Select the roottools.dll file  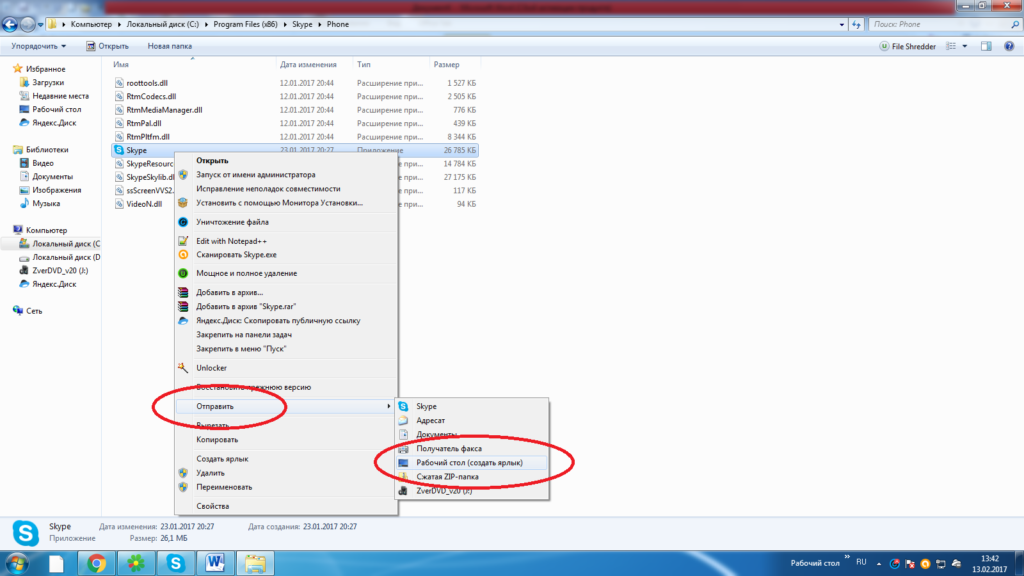point(147,83)
